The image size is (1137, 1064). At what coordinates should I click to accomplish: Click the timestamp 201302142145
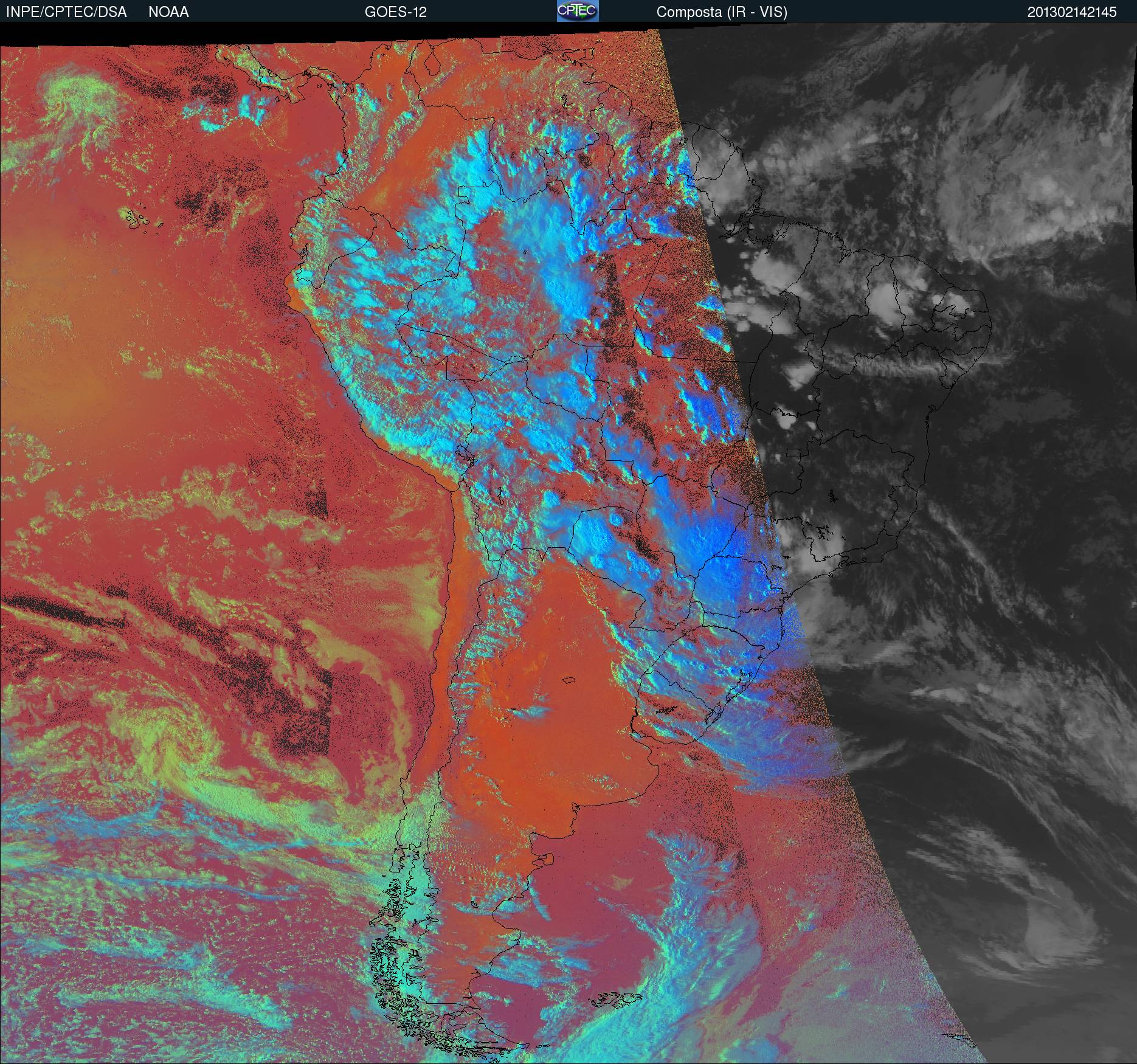pos(1072,12)
